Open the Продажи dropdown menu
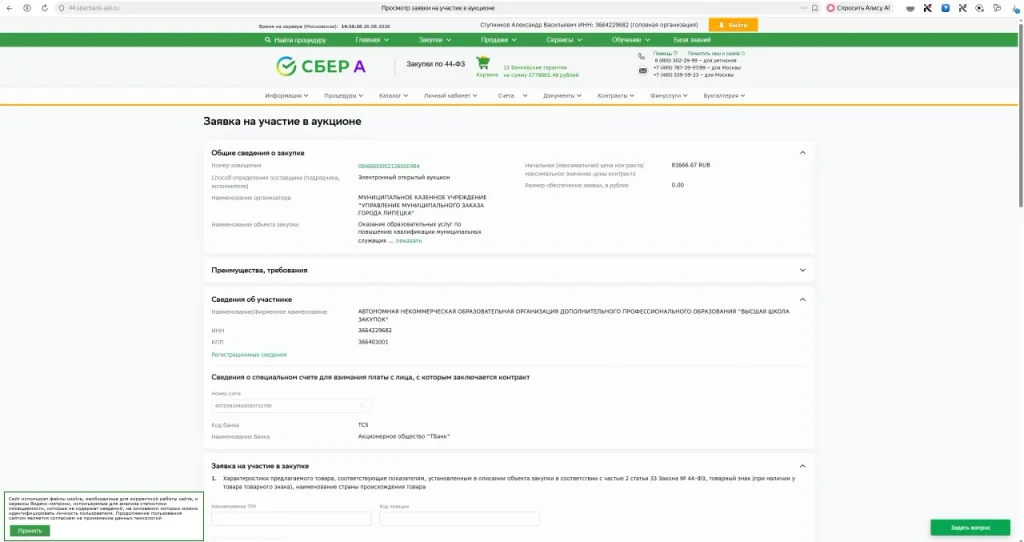The image size is (1024, 542). [498, 40]
